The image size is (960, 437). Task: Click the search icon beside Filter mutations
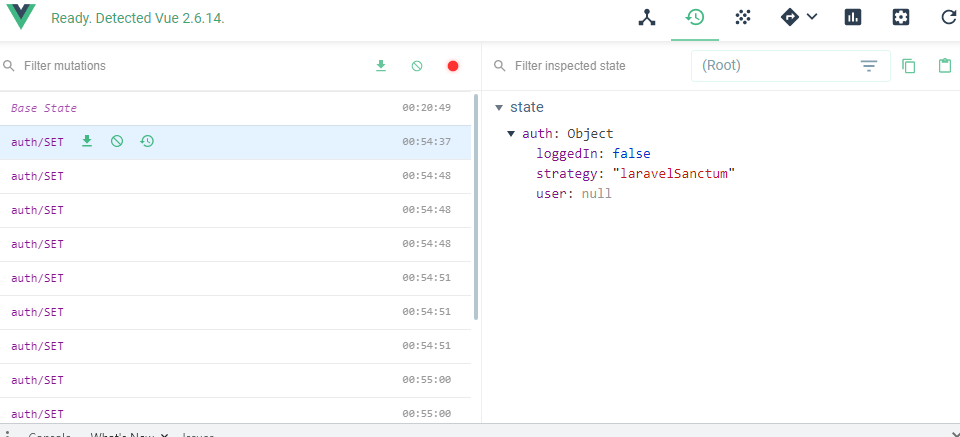[9, 65]
